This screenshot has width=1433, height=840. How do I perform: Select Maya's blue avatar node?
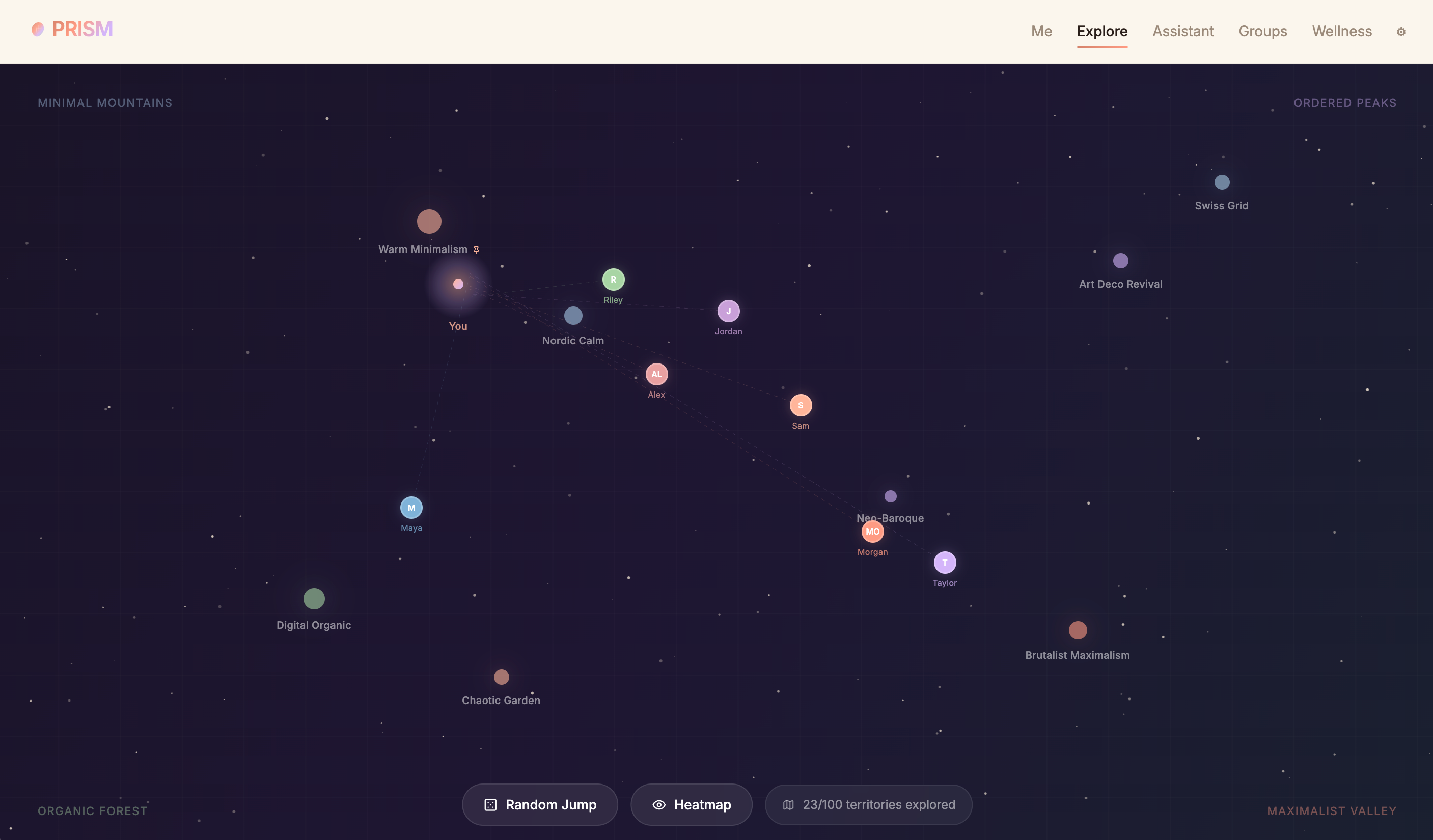tap(411, 508)
